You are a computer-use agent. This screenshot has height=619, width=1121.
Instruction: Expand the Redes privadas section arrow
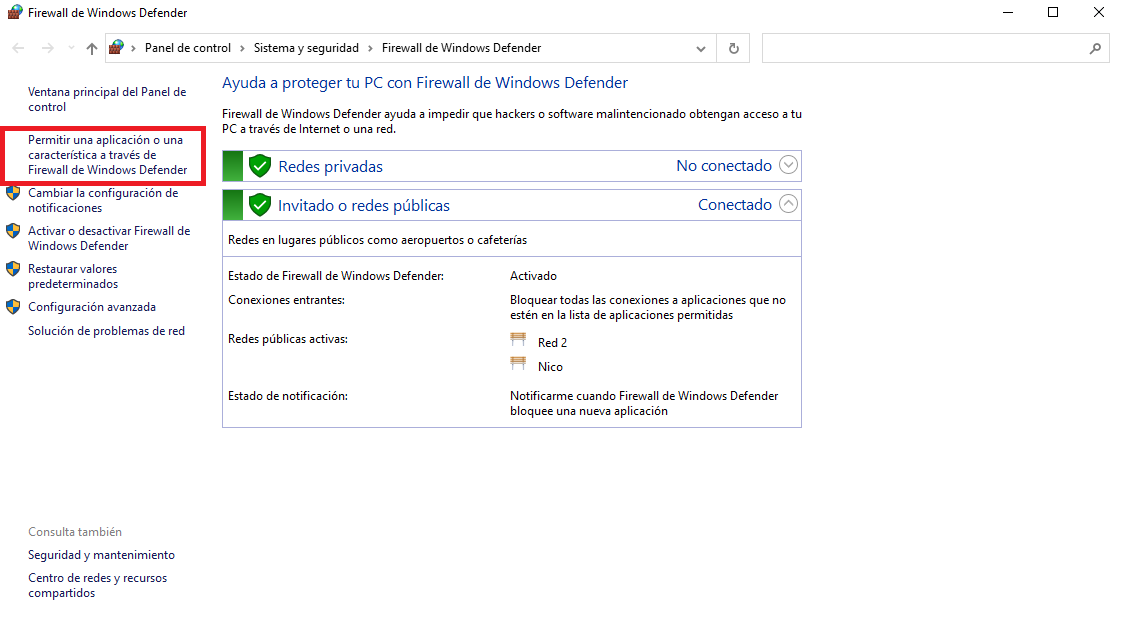point(788,165)
